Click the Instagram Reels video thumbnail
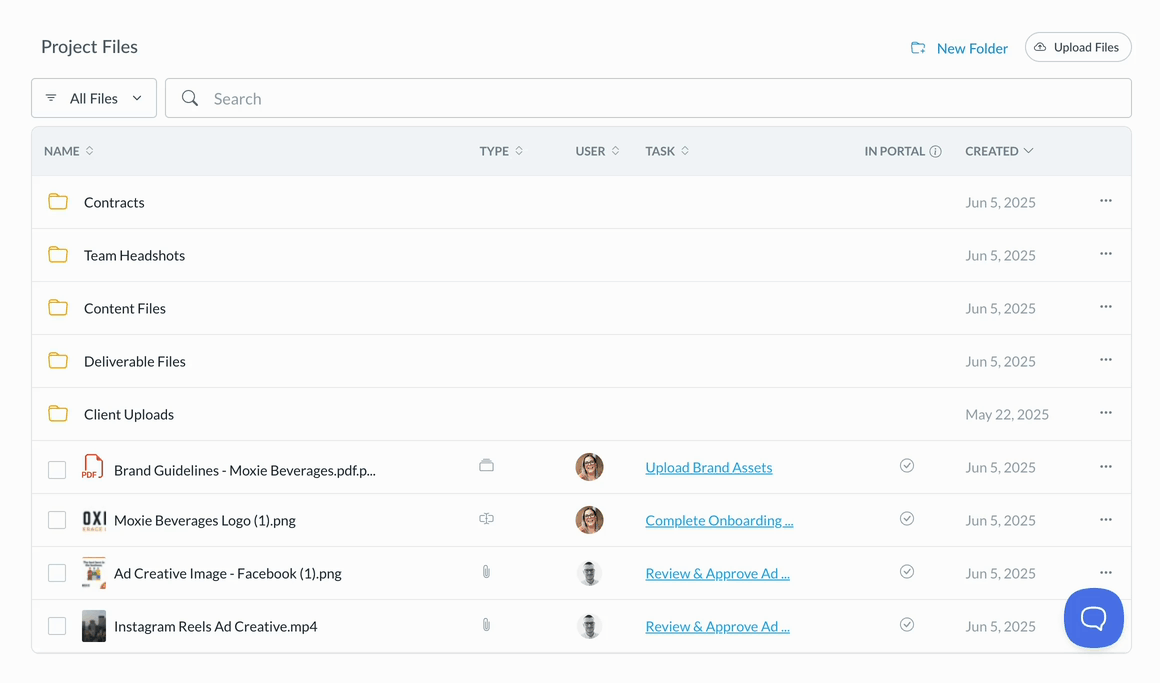The image size is (1160, 683). click(94, 626)
